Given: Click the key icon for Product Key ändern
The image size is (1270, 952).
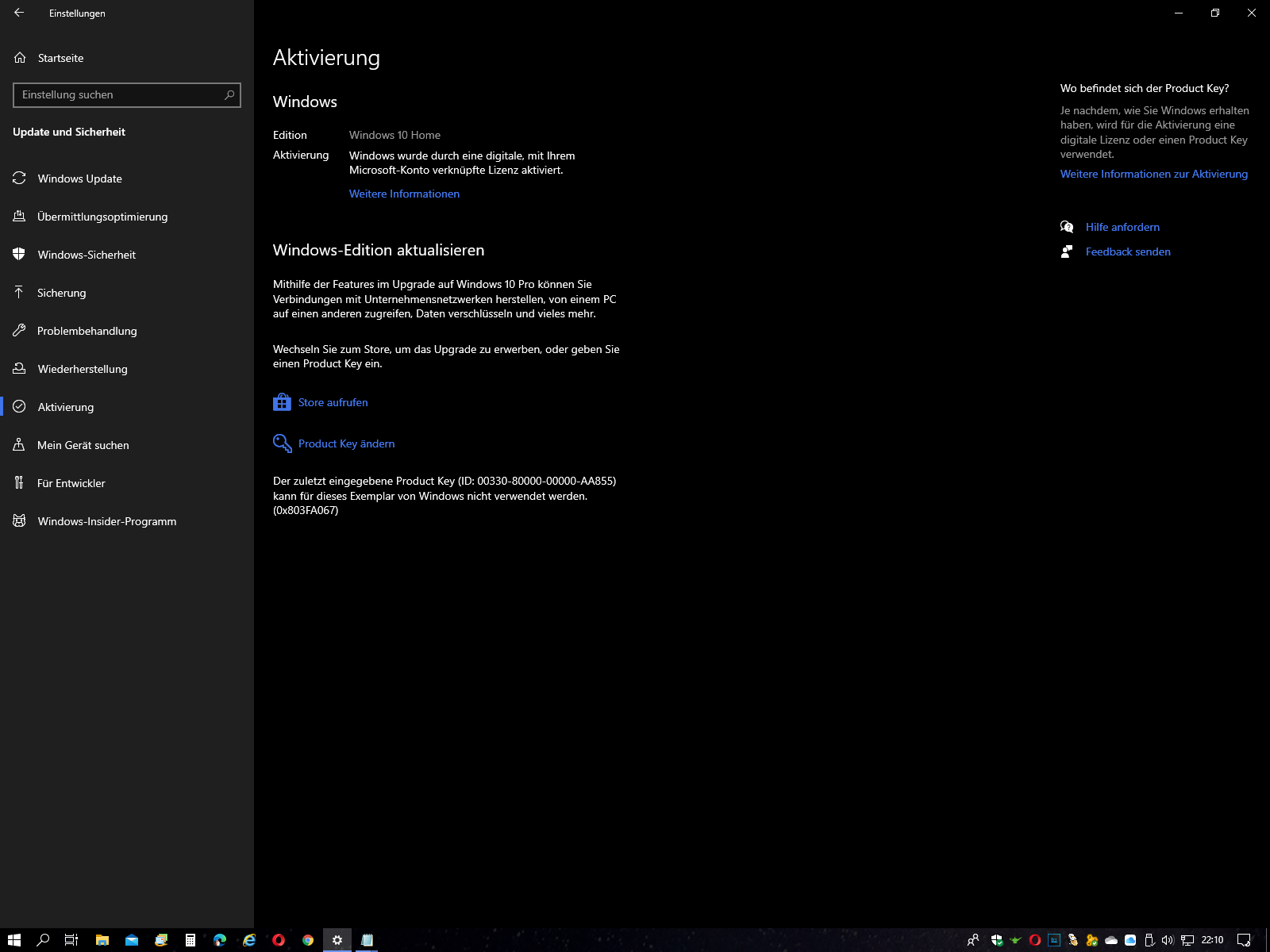Looking at the screenshot, I should click(x=282, y=443).
